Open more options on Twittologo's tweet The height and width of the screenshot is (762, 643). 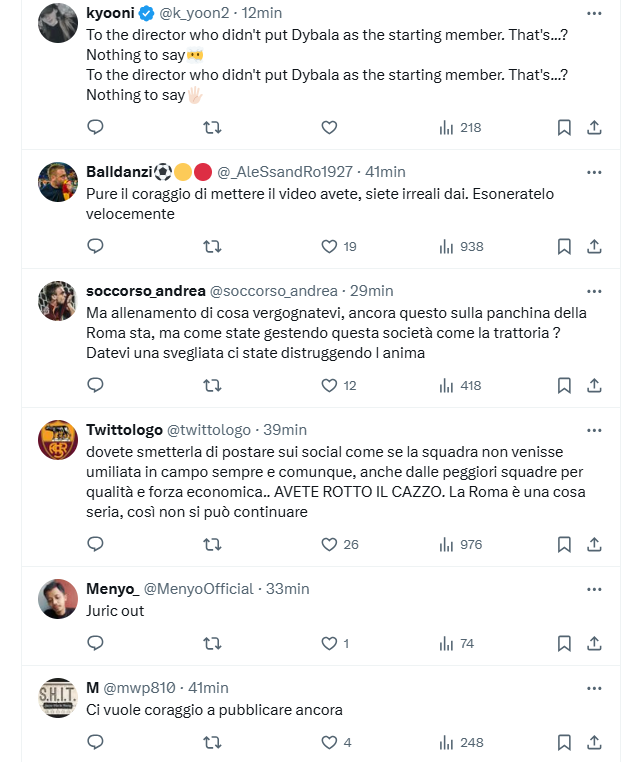pyautogui.click(x=594, y=430)
